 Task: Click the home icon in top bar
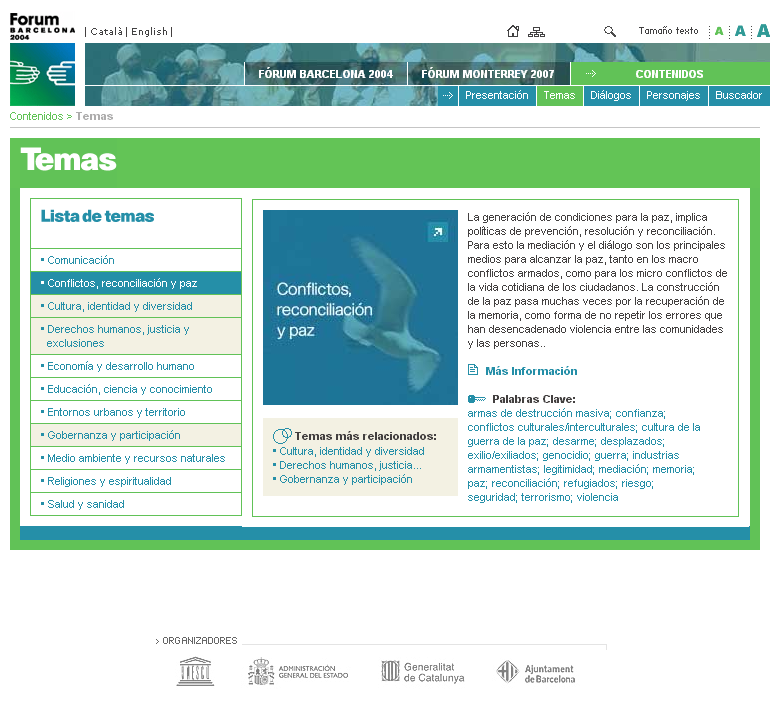point(513,31)
